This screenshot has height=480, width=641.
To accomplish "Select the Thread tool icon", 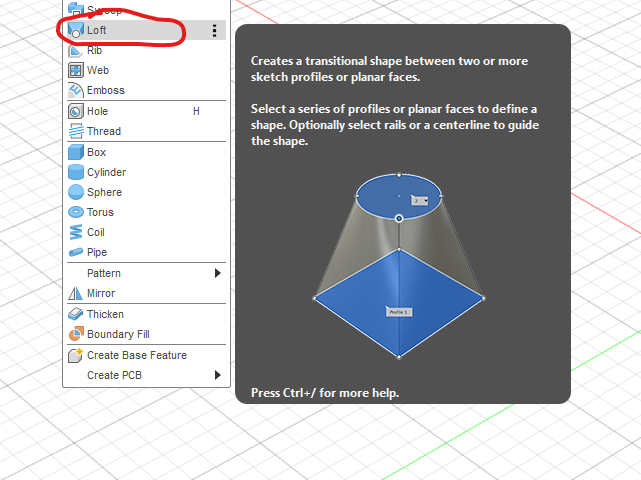I will (75, 131).
